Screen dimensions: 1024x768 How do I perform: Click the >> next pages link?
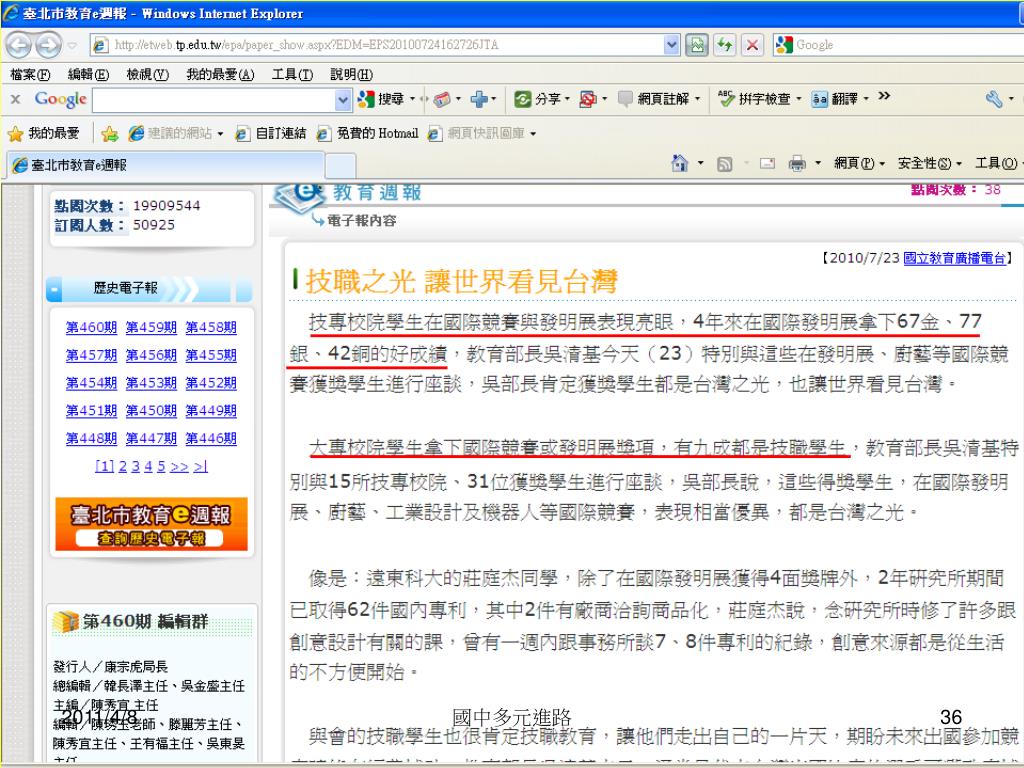[179, 466]
